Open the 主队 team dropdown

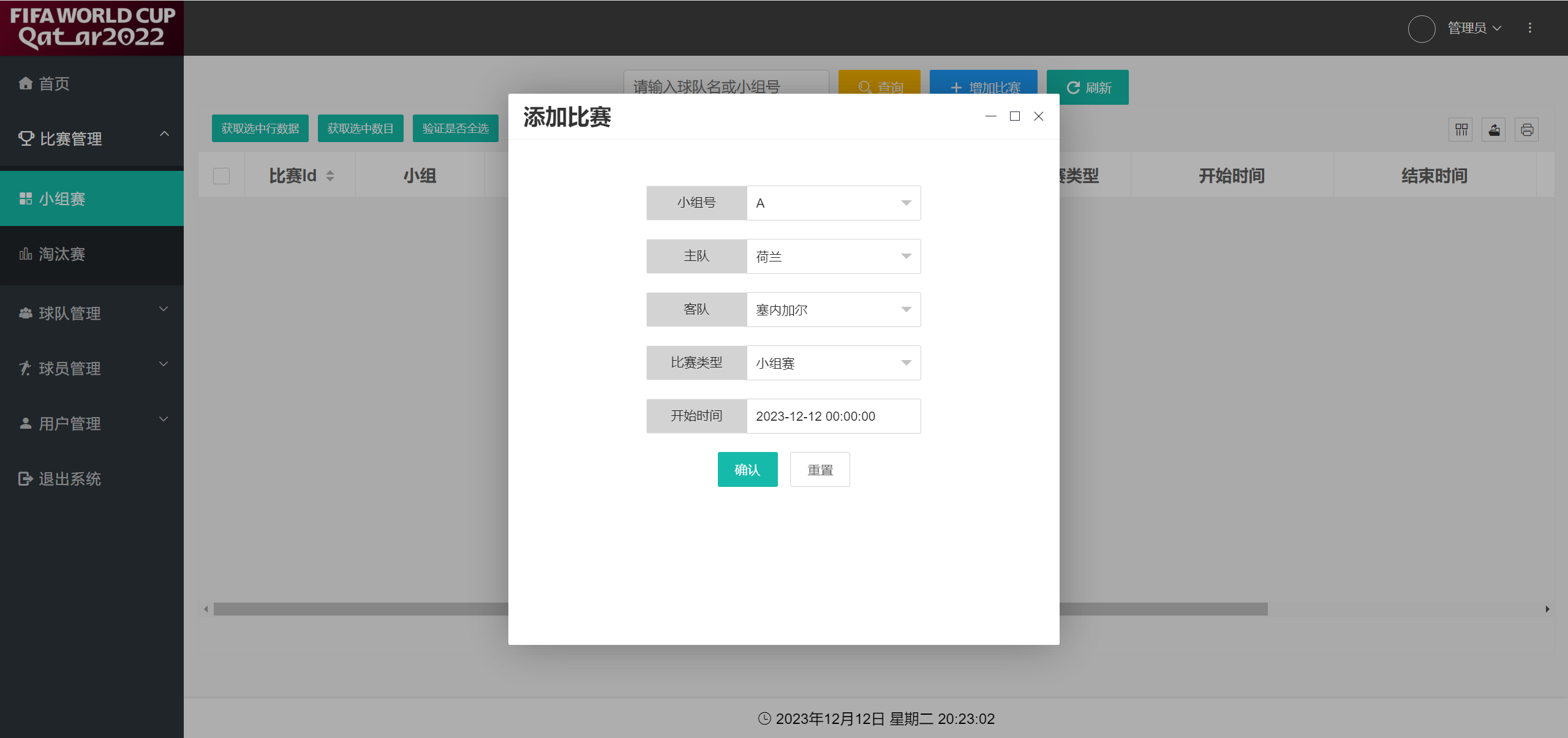pyautogui.click(x=833, y=257)
